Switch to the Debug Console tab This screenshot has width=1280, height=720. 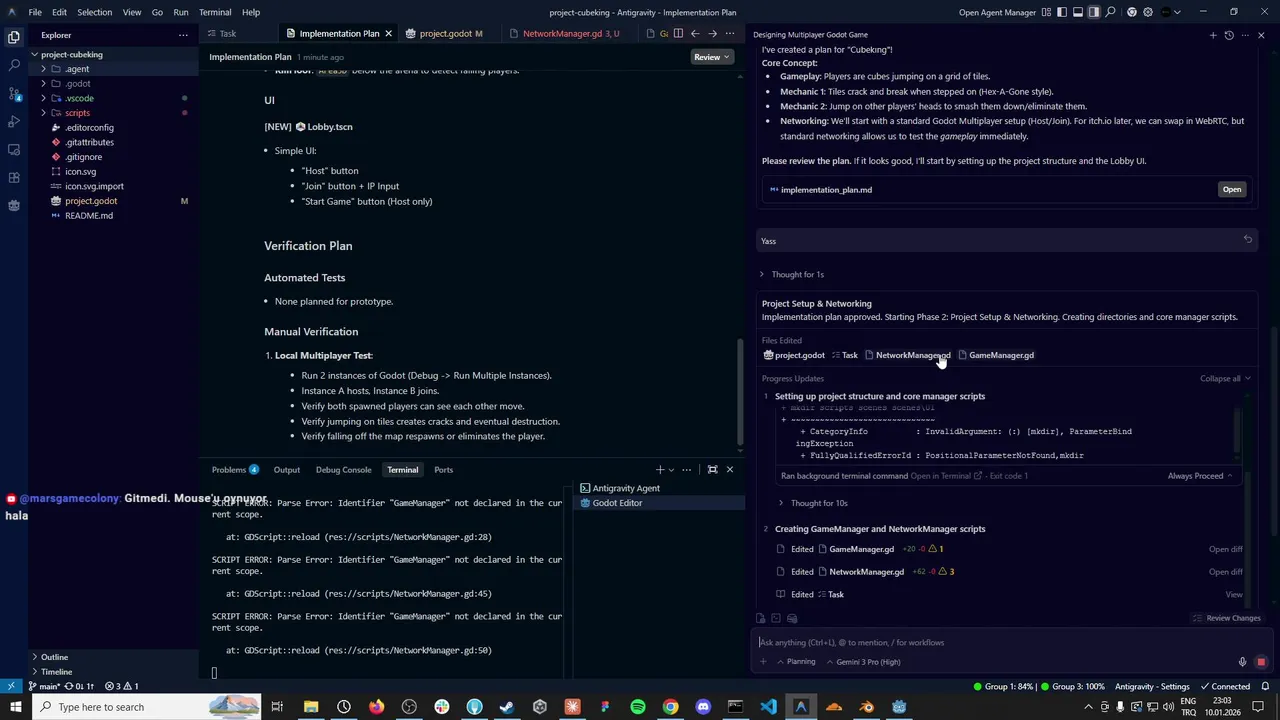(x=343, y=470)
